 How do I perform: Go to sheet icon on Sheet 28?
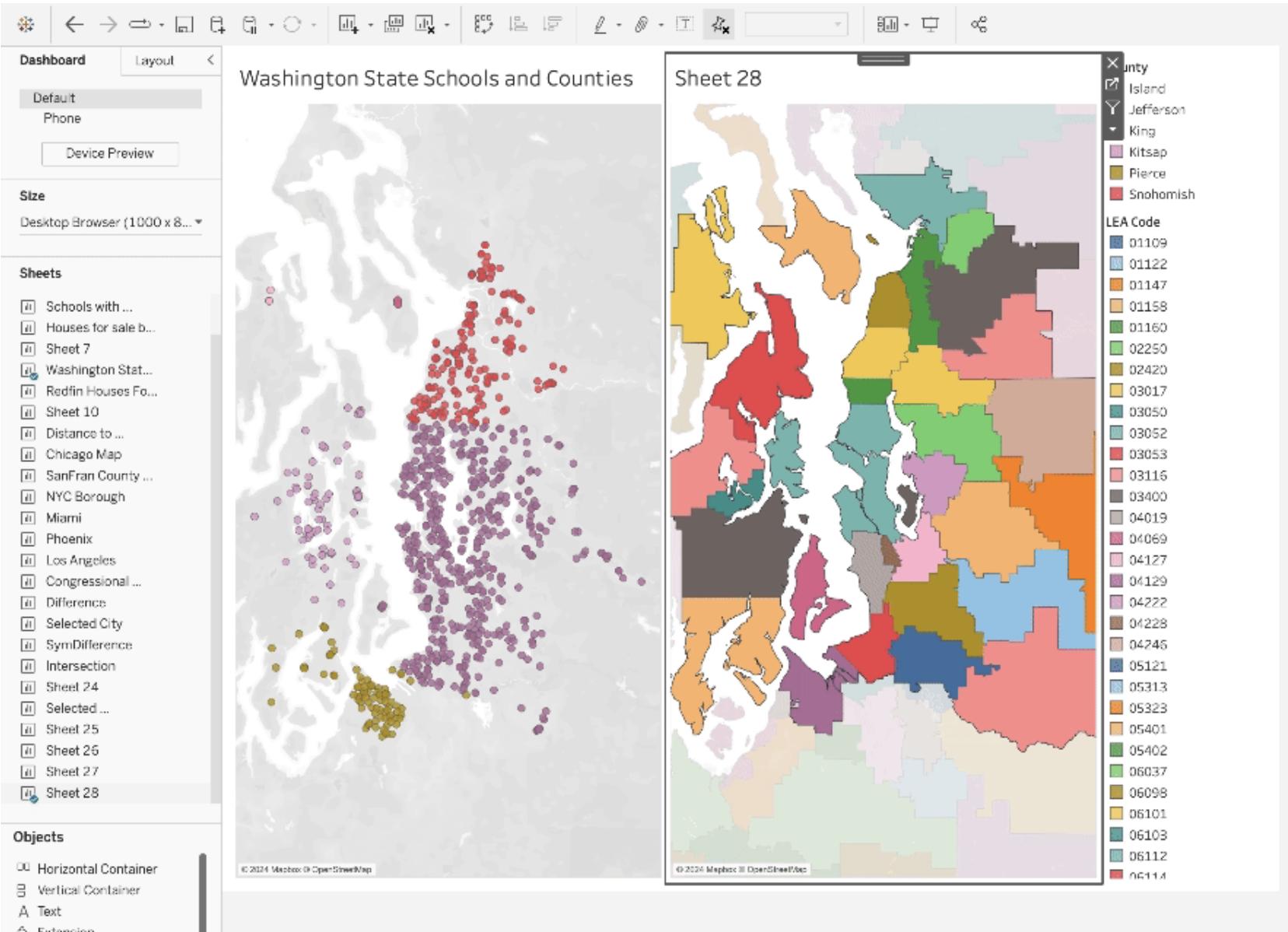[1112, 84]
